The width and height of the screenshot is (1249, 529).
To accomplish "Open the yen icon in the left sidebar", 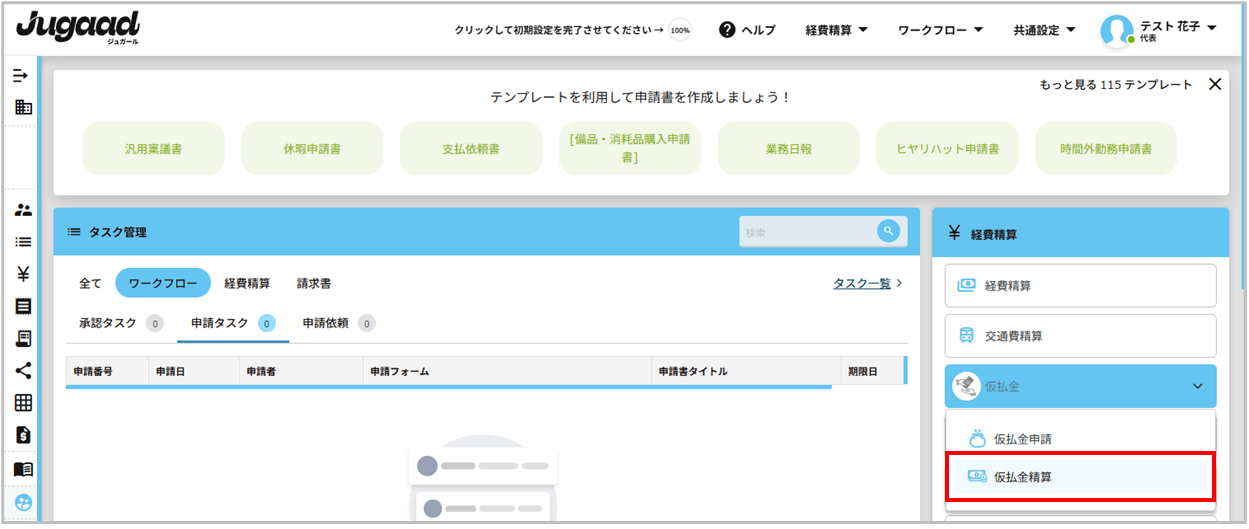I will [x=23, y=274].
